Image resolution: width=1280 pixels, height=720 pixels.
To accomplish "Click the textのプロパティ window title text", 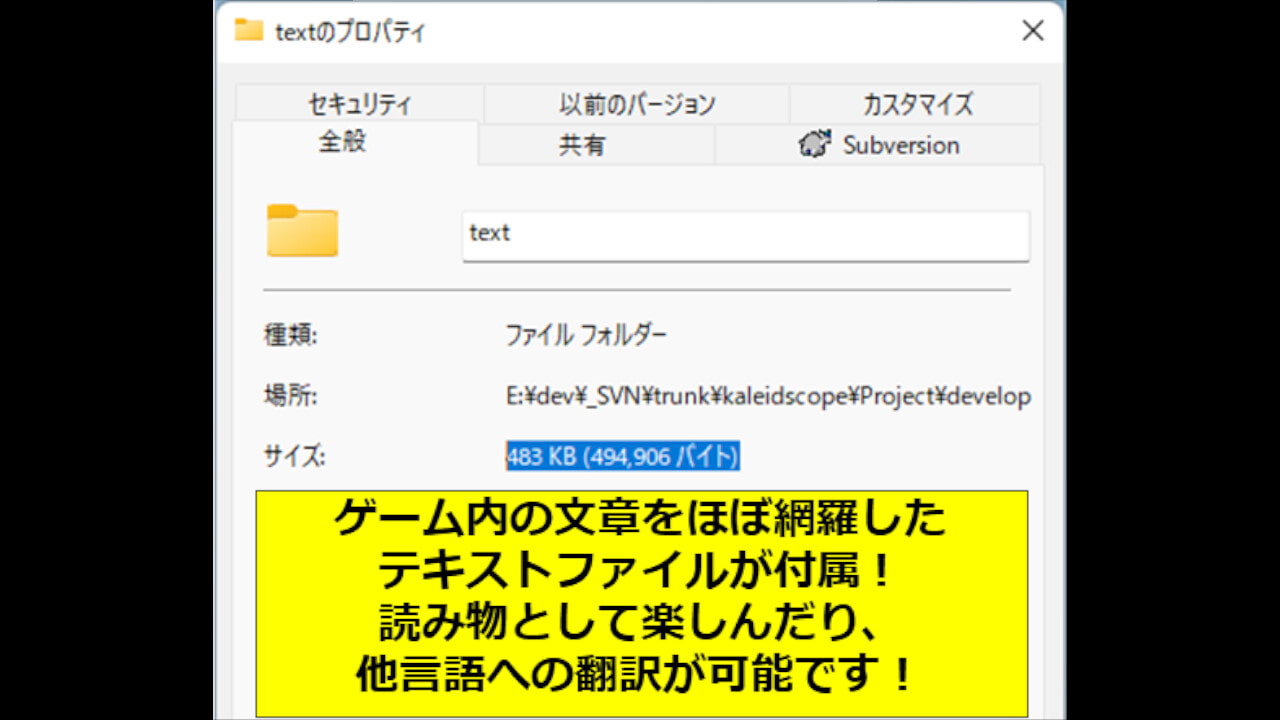I will point(350,32).
